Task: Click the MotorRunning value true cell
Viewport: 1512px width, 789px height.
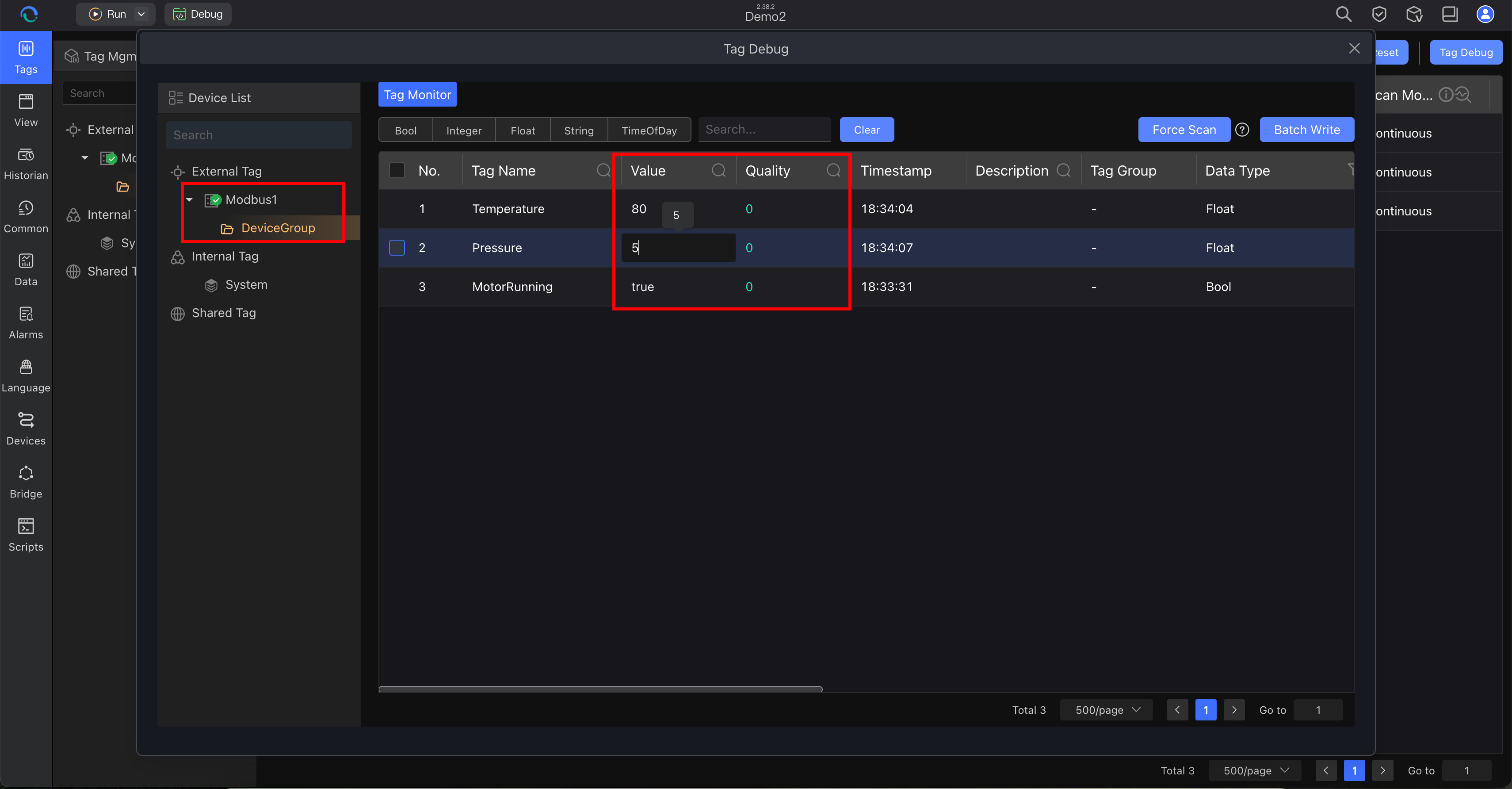Action: click(642, 287)
